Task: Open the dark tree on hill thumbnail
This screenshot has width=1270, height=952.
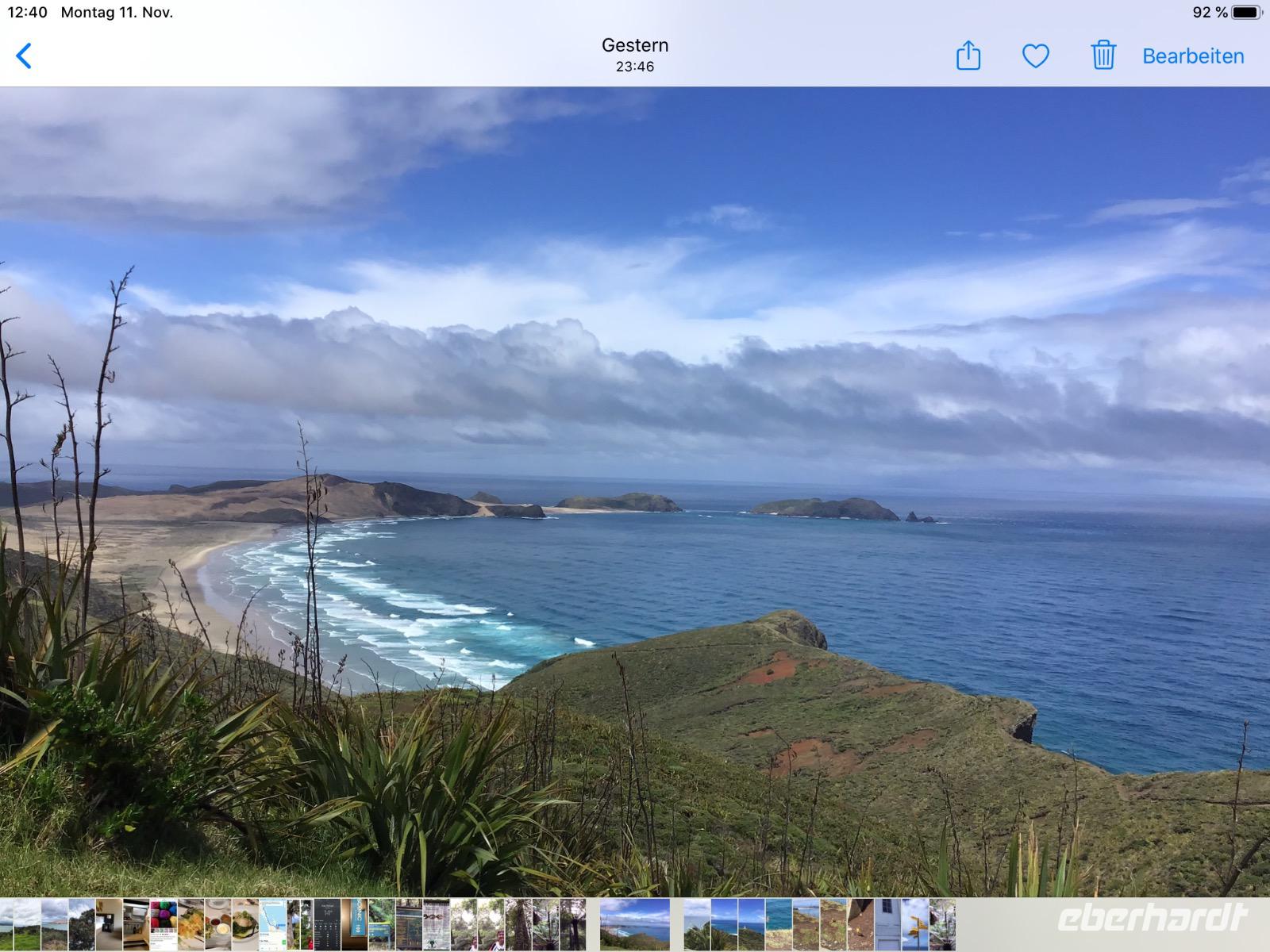Action: (82, 924)
